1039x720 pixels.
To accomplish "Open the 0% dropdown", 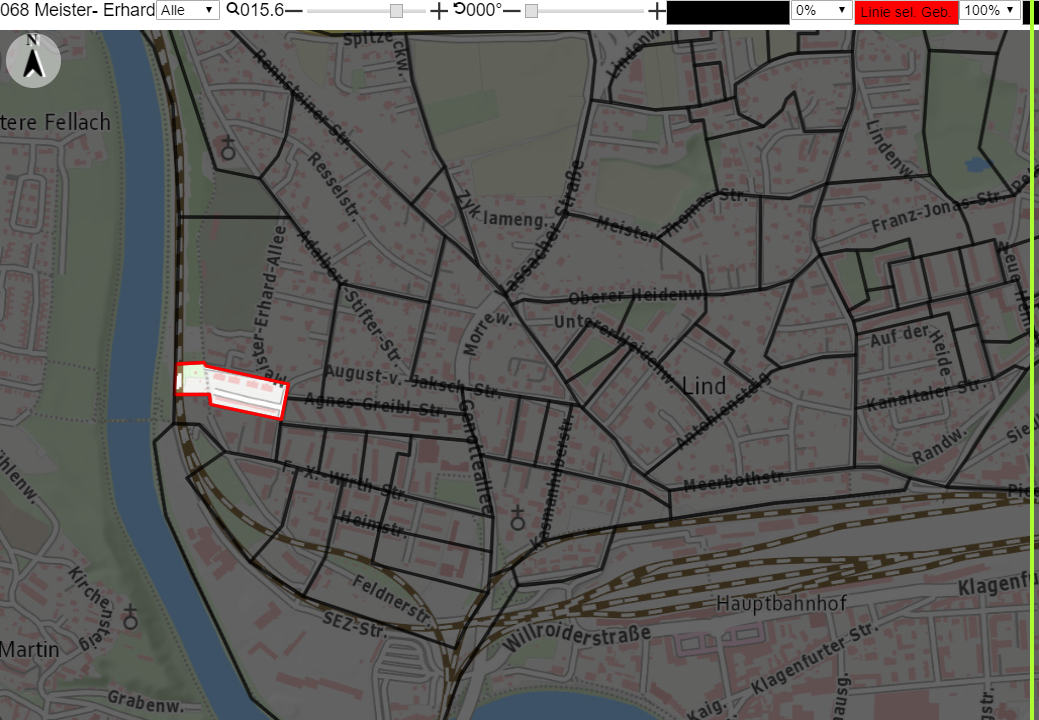I will 822,10.
